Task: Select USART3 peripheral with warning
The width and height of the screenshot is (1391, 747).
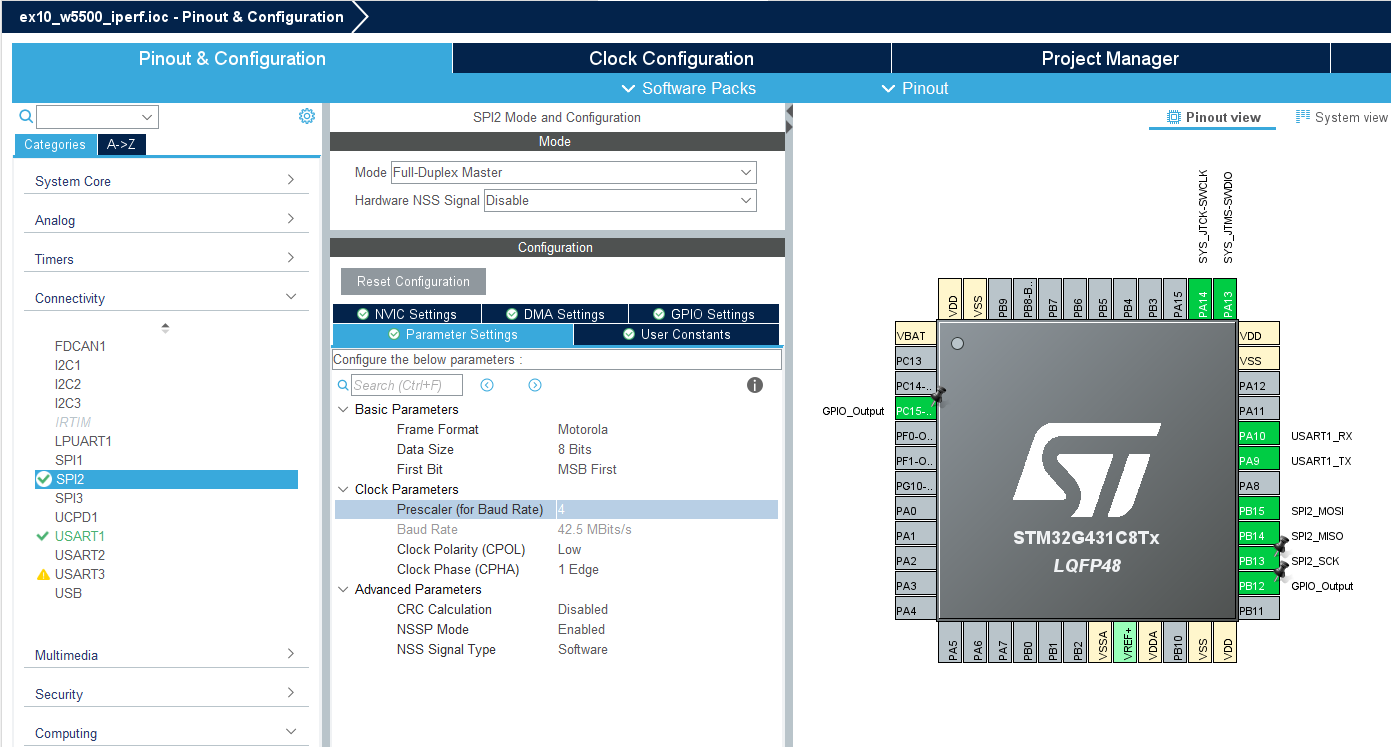Action: pyautogui.click(x=80, y=574)
